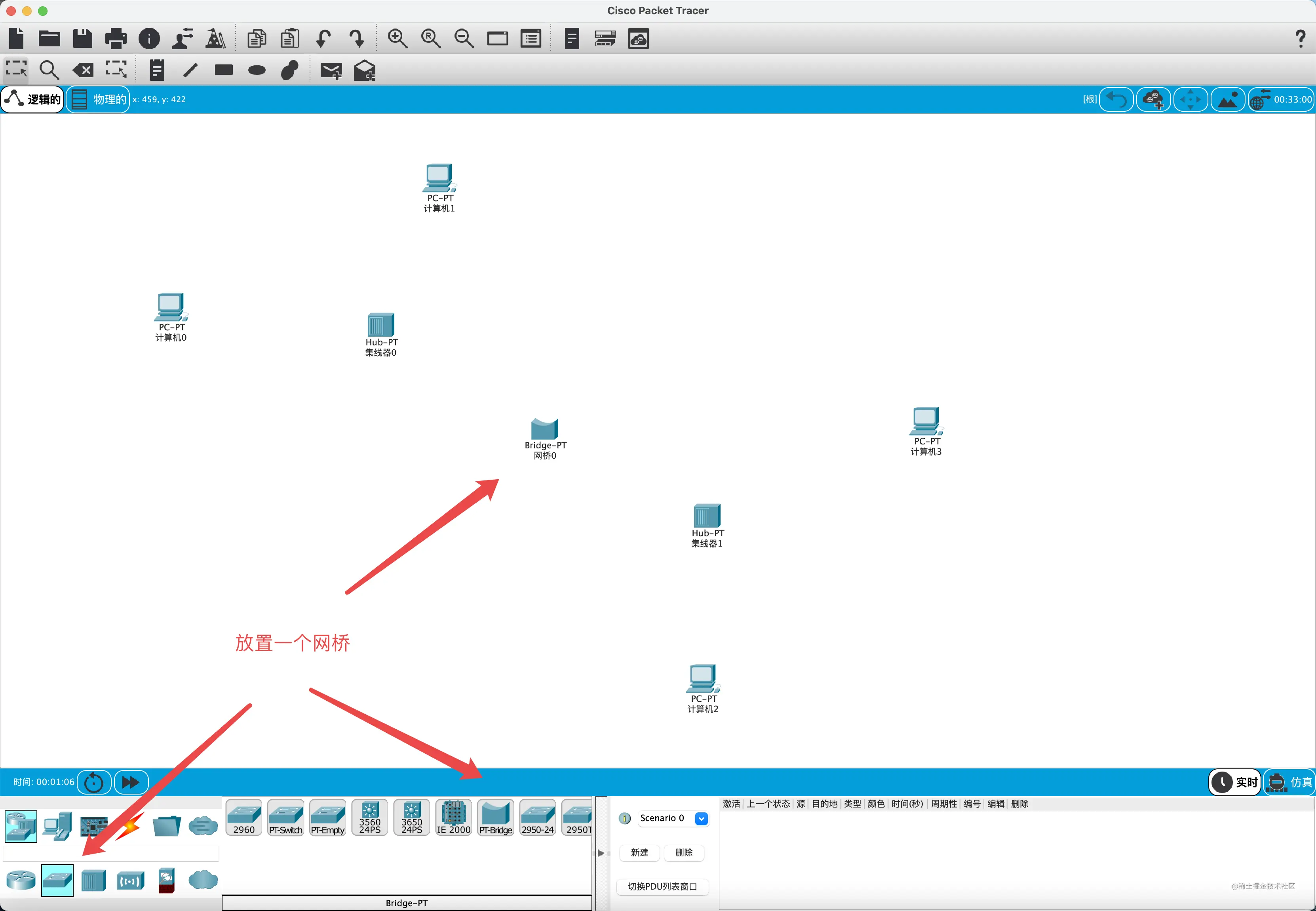
Task: Copy the selection using the toolbar
Action: coord(257,38)
